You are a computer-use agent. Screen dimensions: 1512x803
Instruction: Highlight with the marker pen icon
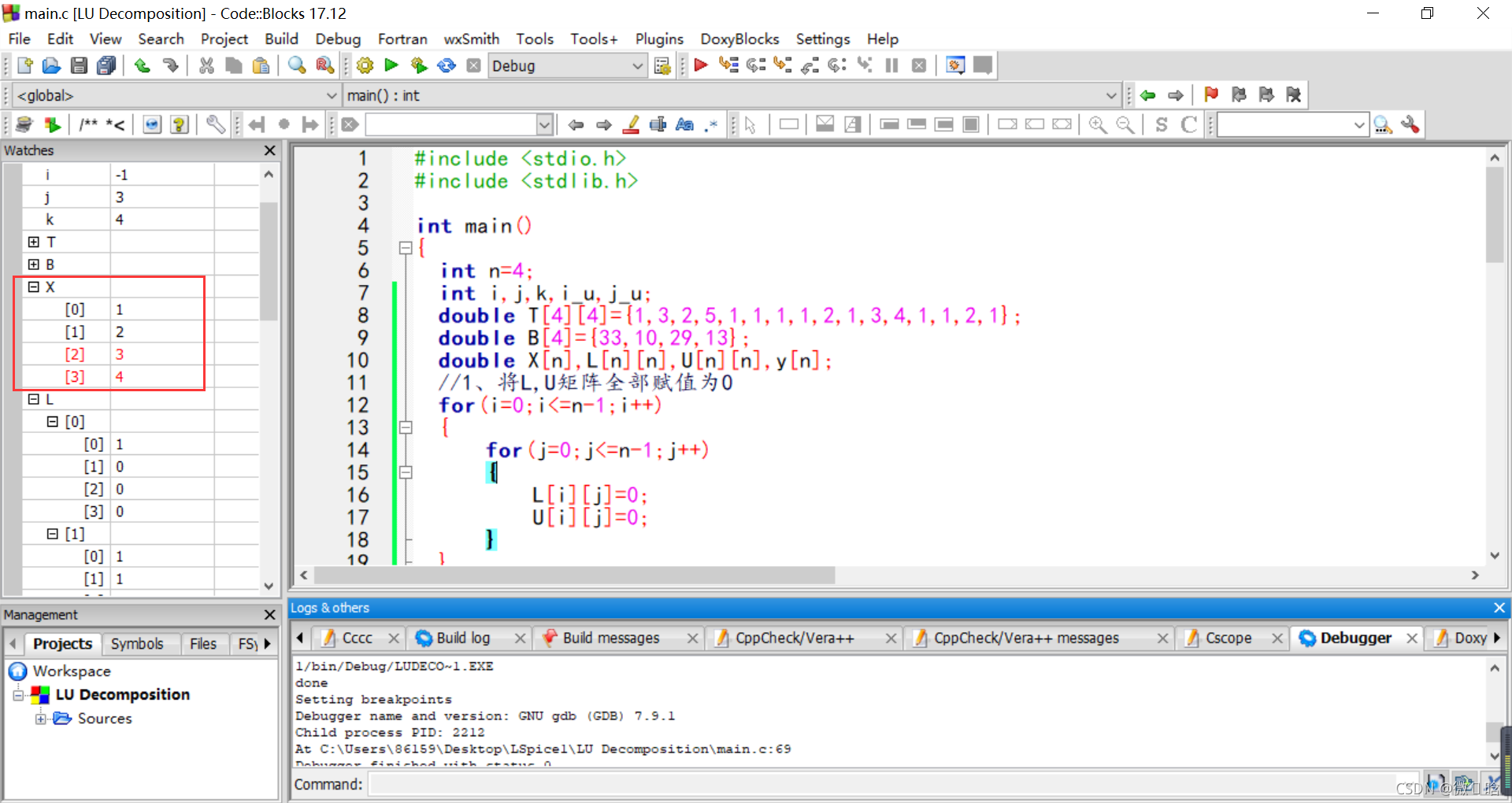631,124
